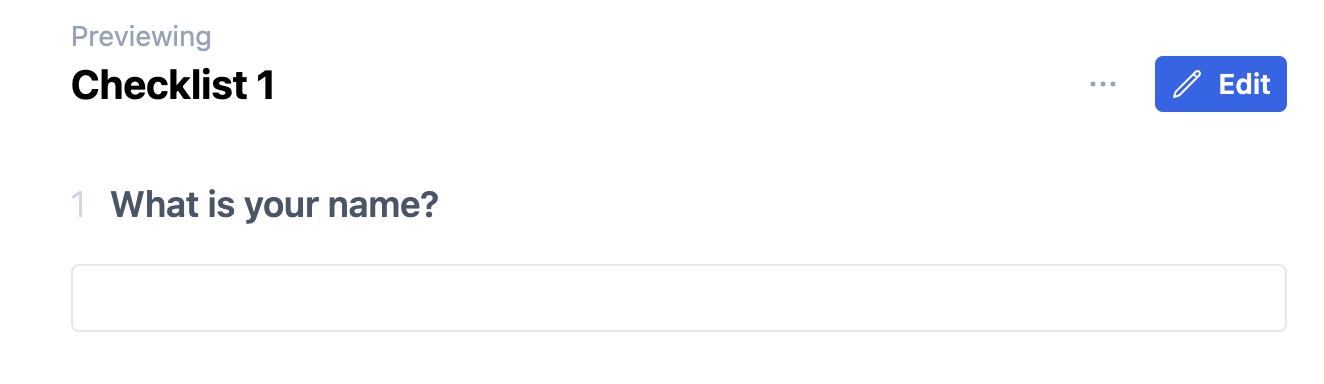Activate the input under What is your name?
1324x384 pixels.
678,298
